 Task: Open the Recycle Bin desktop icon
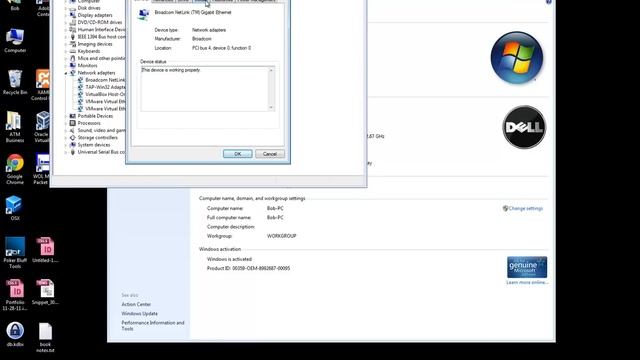click(15, 82)
